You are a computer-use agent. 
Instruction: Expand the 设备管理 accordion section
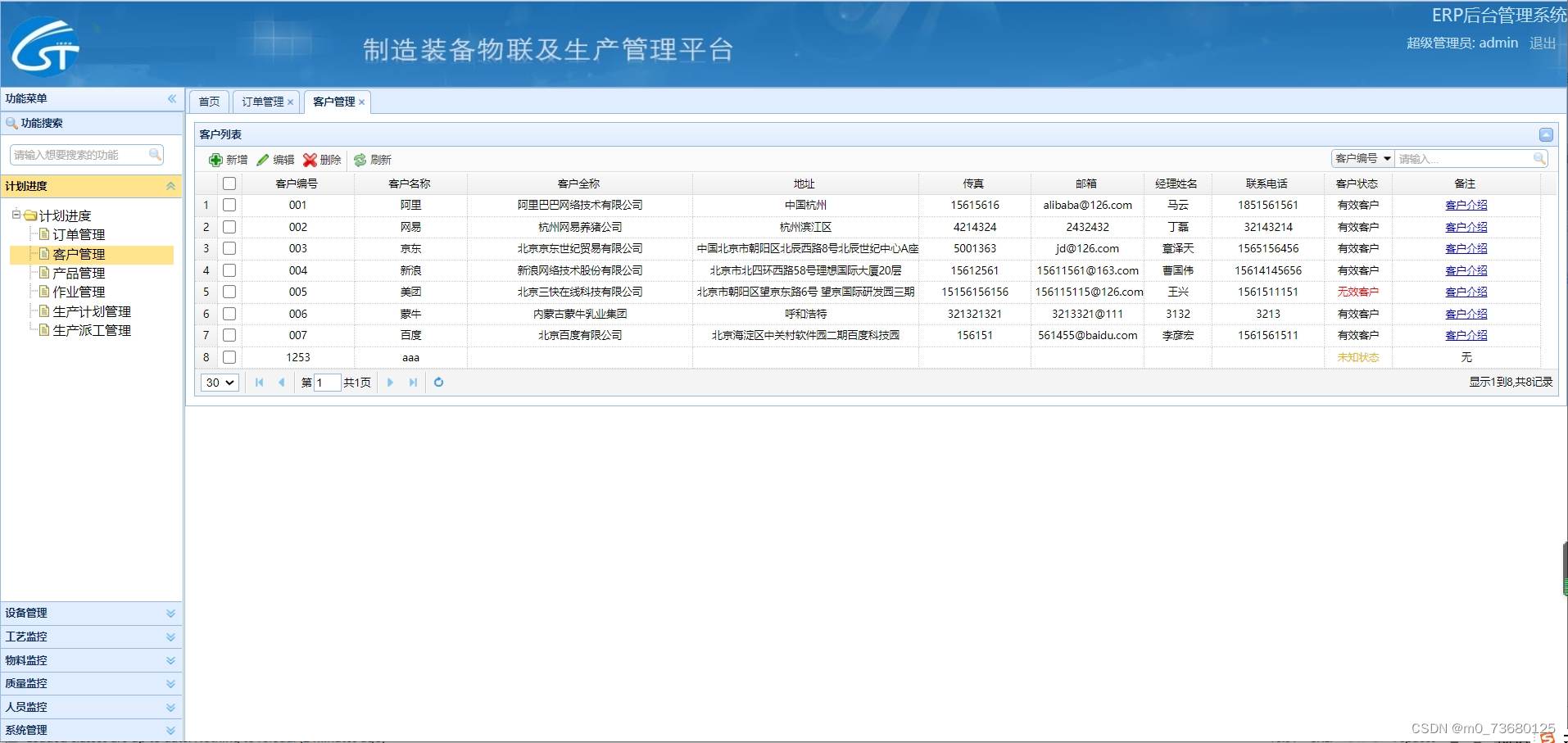(x=170, y=613)
